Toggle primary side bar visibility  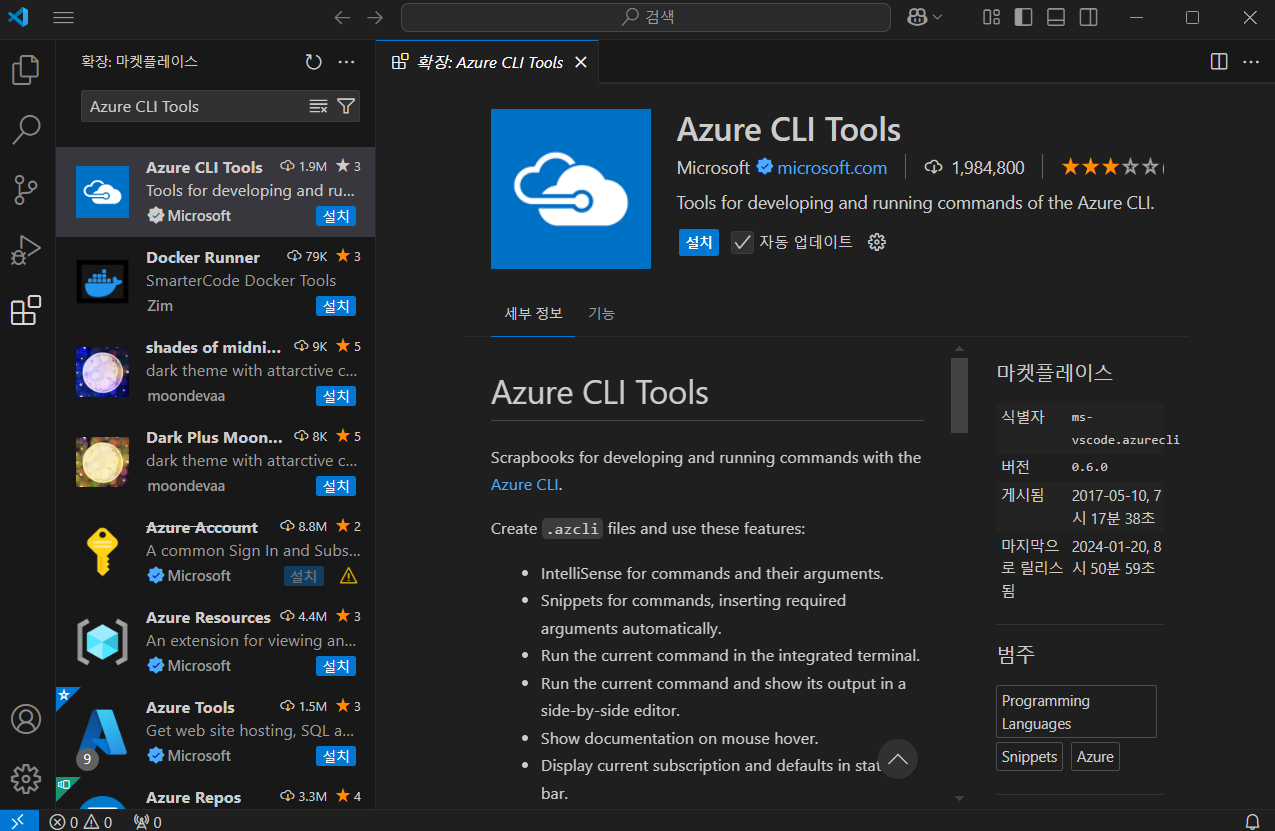coord(1023,17)
